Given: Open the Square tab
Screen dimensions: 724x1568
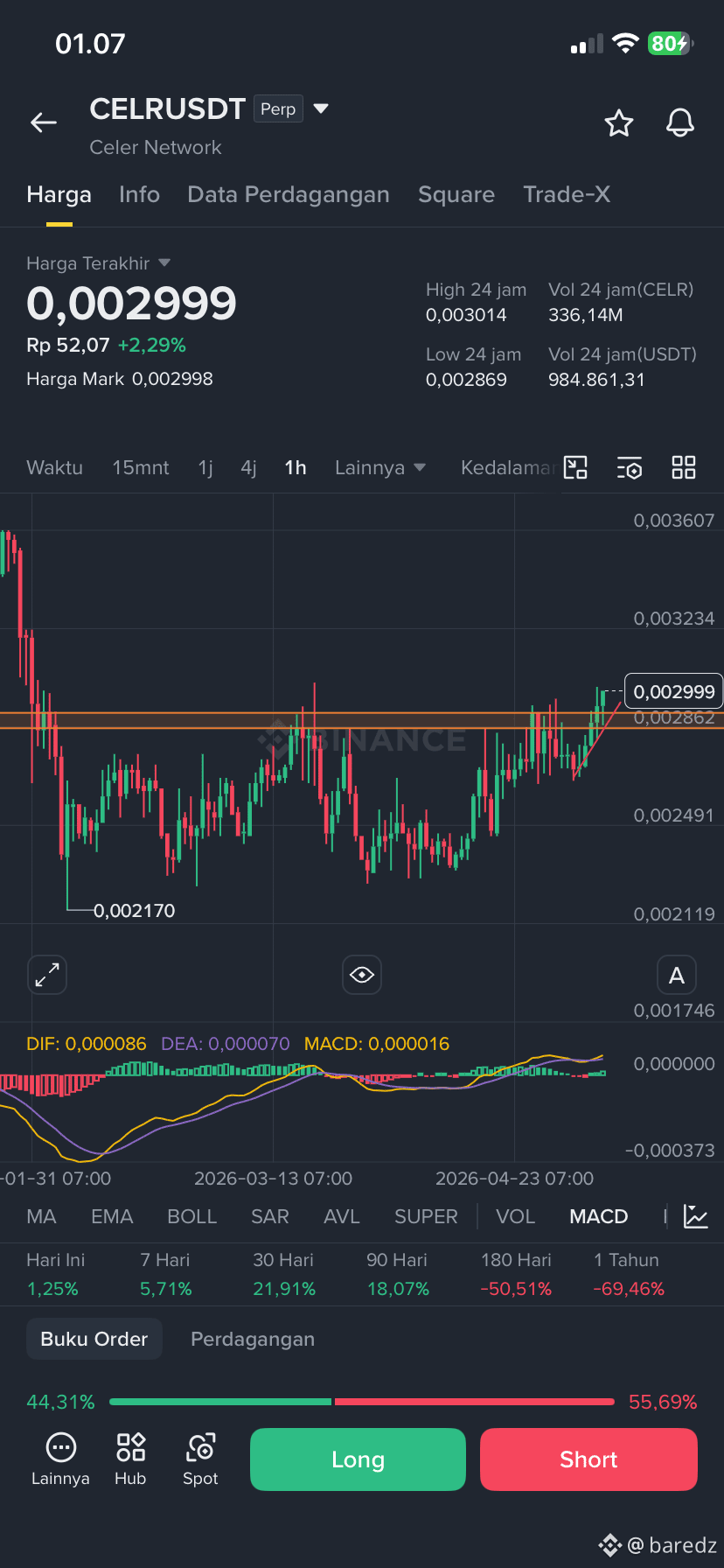Looking at the screenshot, I should click(x=456, y=194).
